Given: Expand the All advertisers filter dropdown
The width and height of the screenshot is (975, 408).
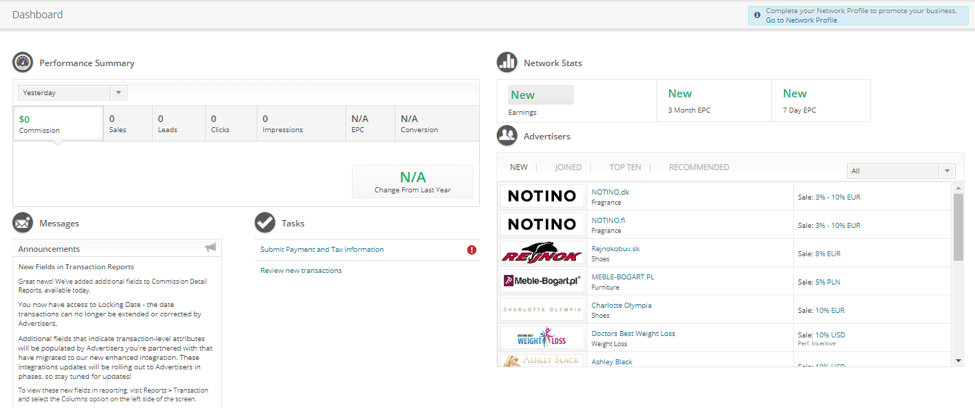Looking at the screenshot, I should [900, 171].
